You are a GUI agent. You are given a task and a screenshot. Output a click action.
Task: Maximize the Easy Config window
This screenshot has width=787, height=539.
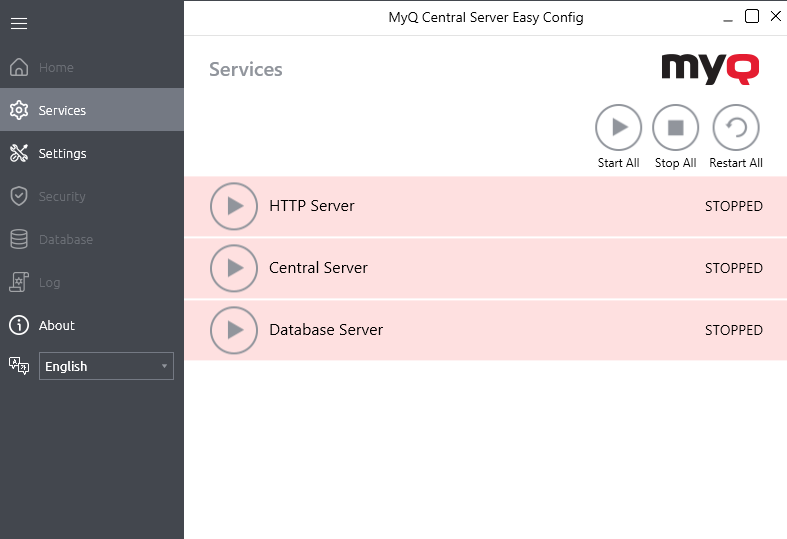point(752,16)
